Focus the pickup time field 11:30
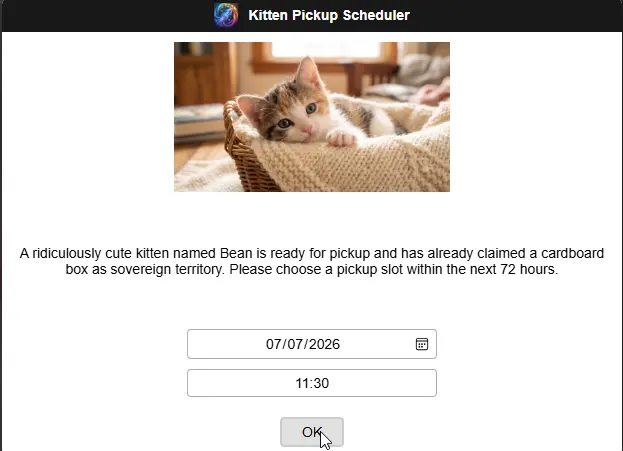 [x=312, y=383]
